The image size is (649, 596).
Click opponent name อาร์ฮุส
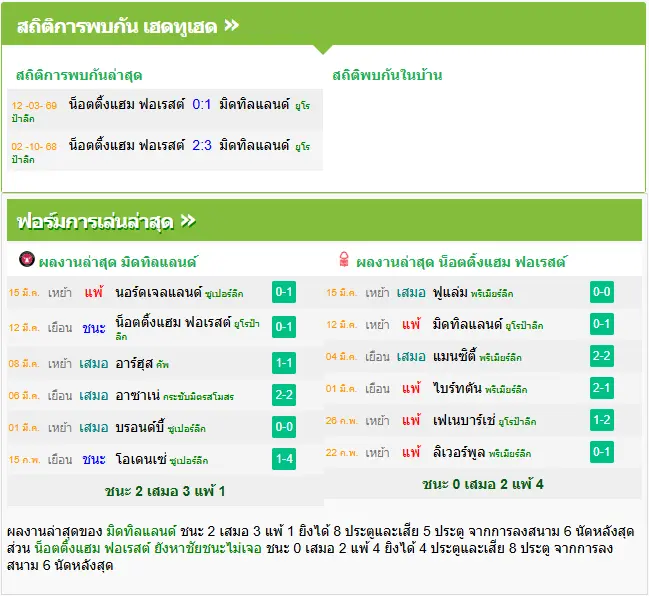tap(135, 364)
